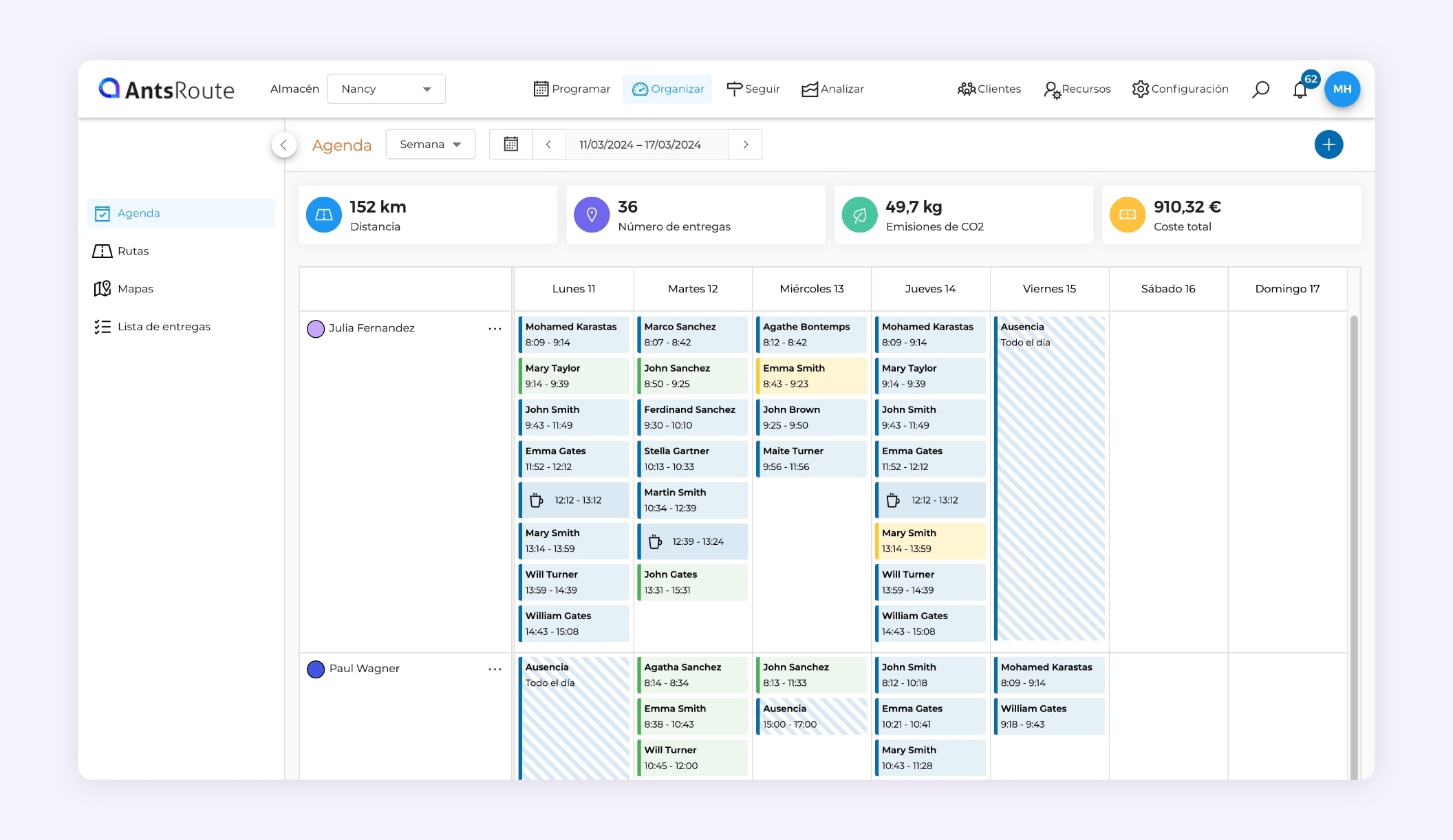Go to next week with right arrow
1453x840 pixels.
pyautogui.click(x=746, y=144)
